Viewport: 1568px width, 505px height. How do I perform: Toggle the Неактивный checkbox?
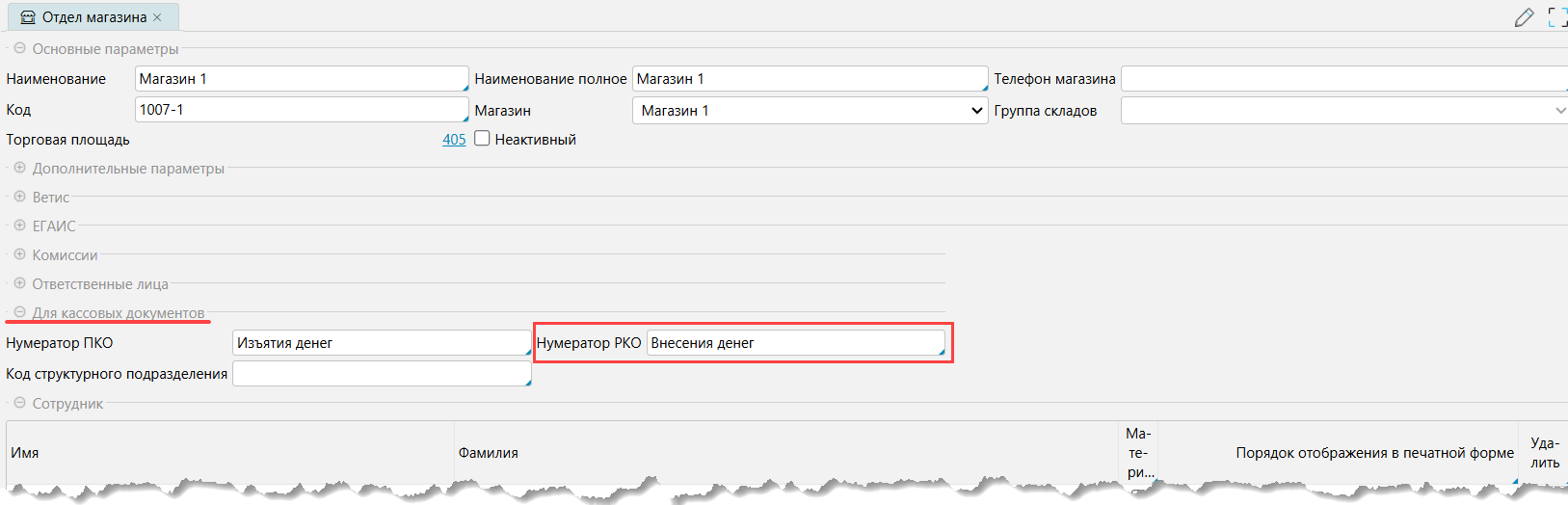[483, 139]
